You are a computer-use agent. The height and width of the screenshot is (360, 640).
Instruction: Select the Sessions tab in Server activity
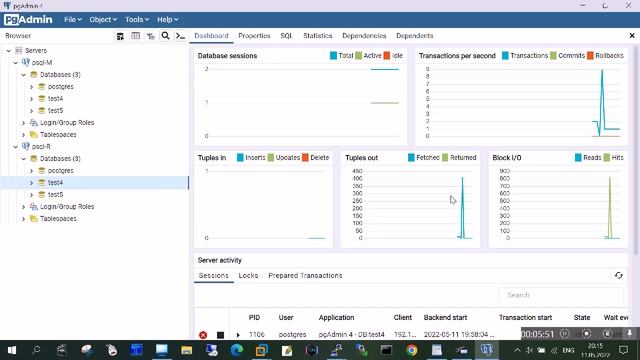coord(213,276)
